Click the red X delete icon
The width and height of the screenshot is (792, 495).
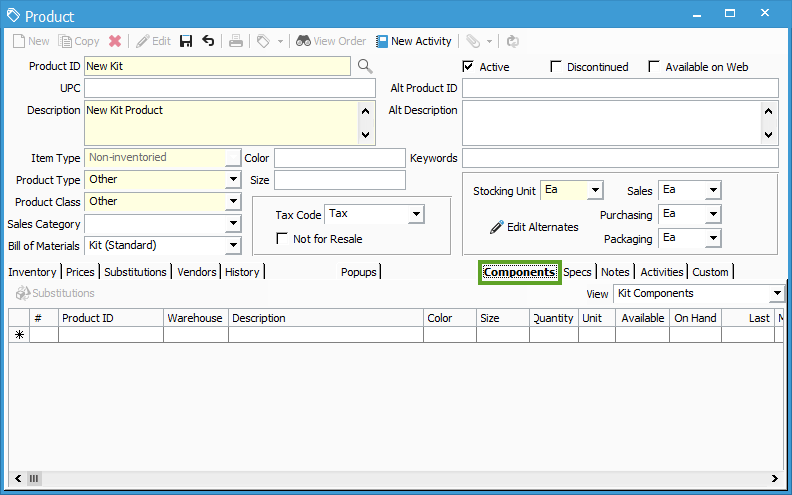click(x=115, y=41)
